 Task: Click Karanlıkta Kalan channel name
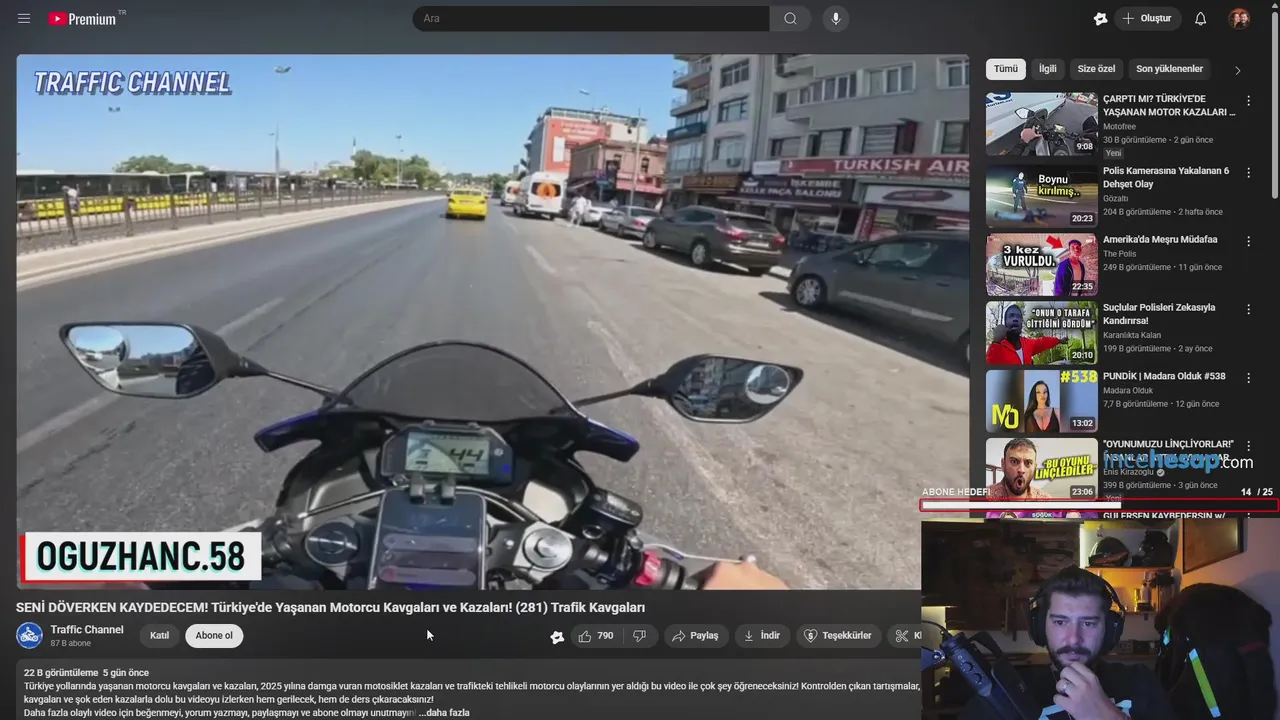click(x=1132, y=335)
